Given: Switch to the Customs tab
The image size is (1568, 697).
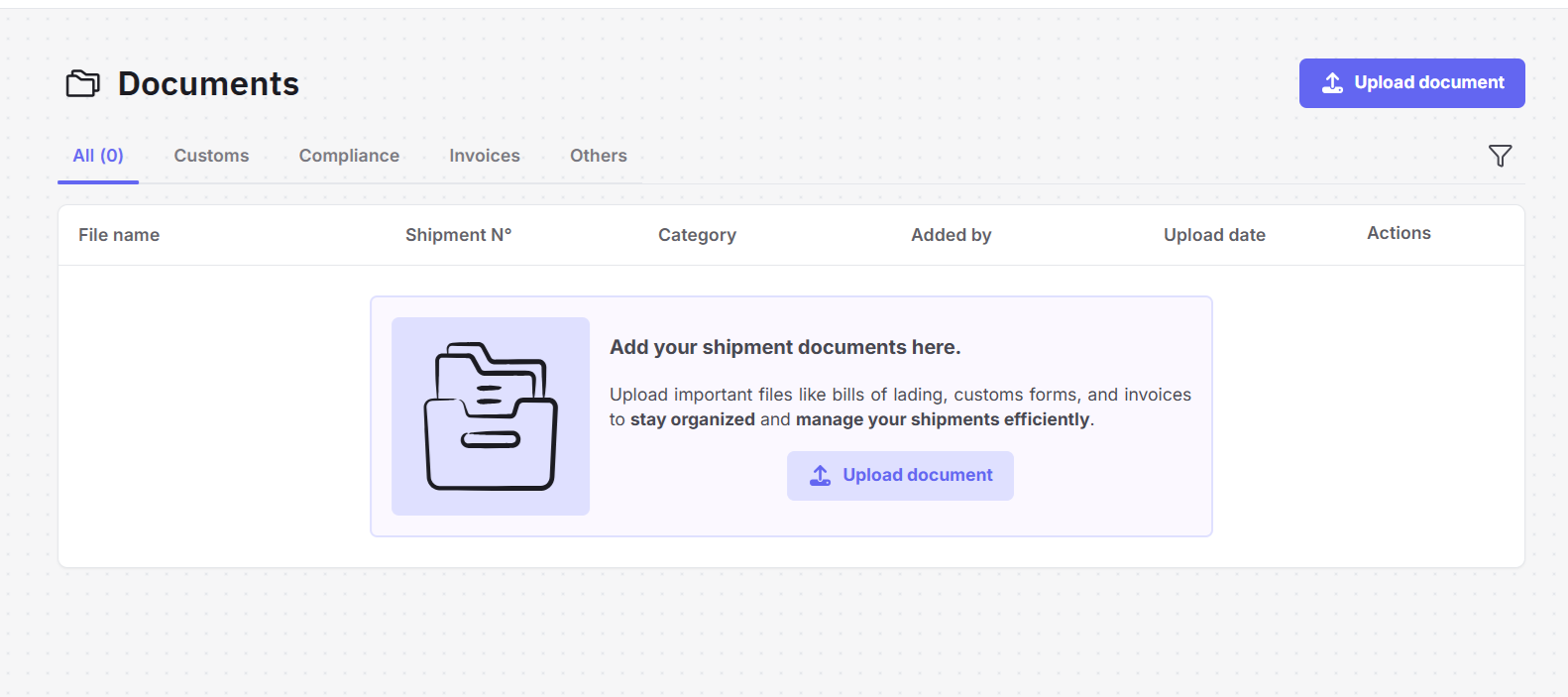Looking at the screenshot, I should click(x=211, y=156).
